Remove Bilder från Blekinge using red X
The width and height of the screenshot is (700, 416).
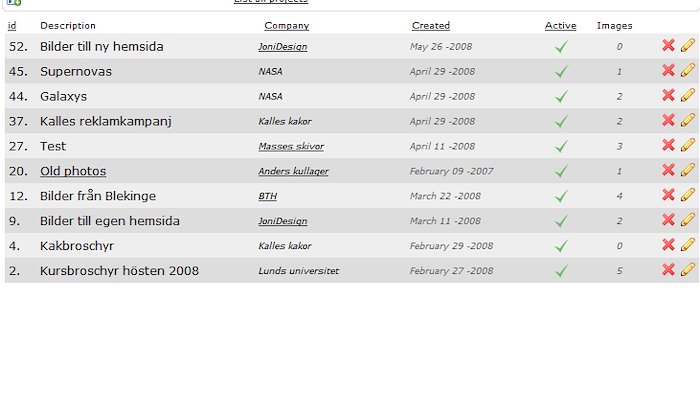coord(668,195)
